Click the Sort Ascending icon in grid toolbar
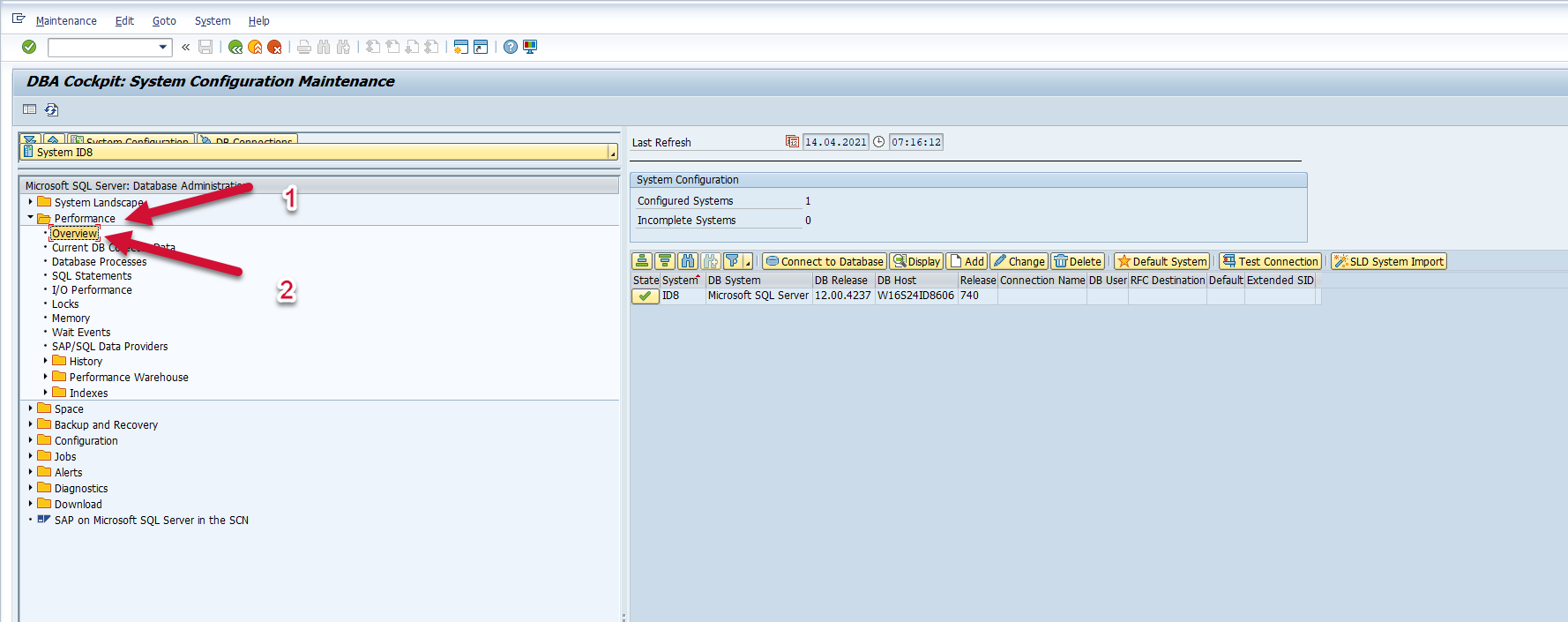The image size is (1568, 622). point(642,261)
